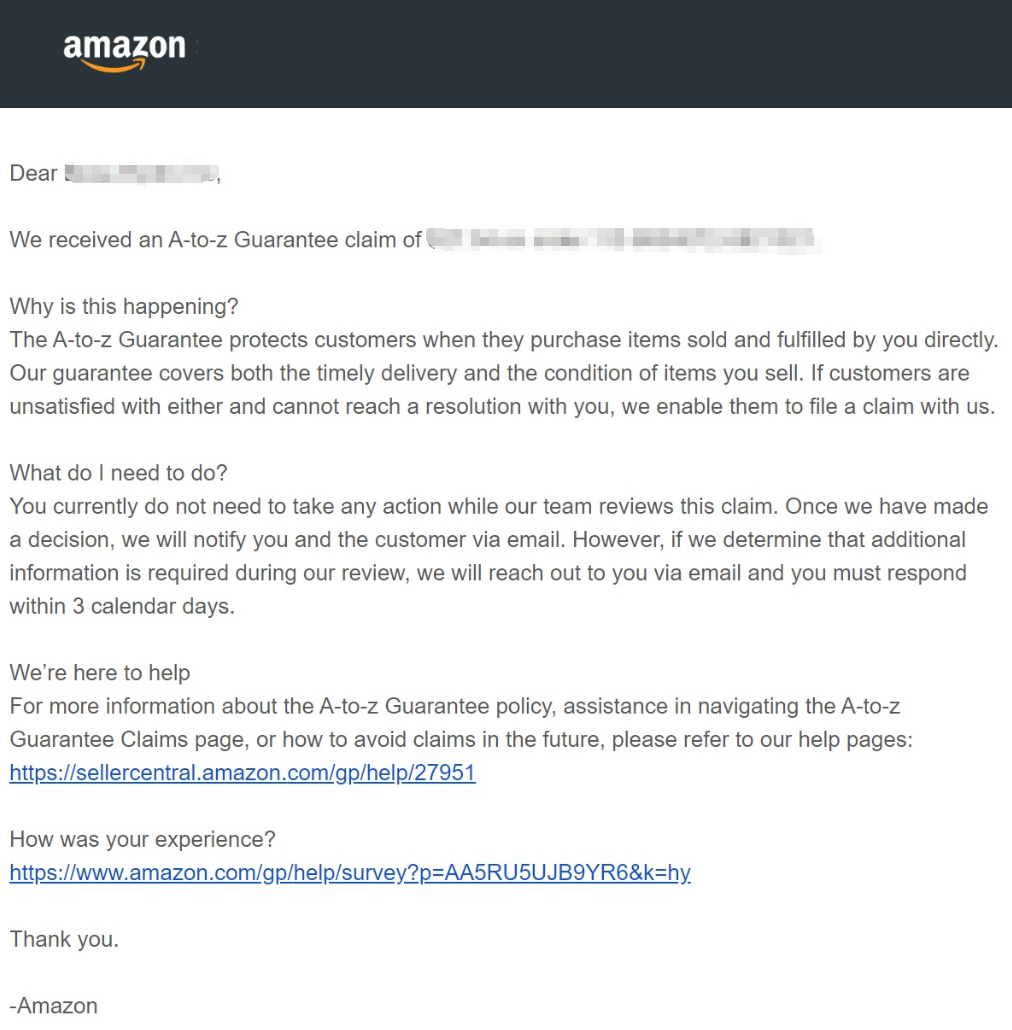Viewport: 1012px width, 1030px height.
Task: Click the "How was your experience?" heading
Action: click(x=142, y=839)
